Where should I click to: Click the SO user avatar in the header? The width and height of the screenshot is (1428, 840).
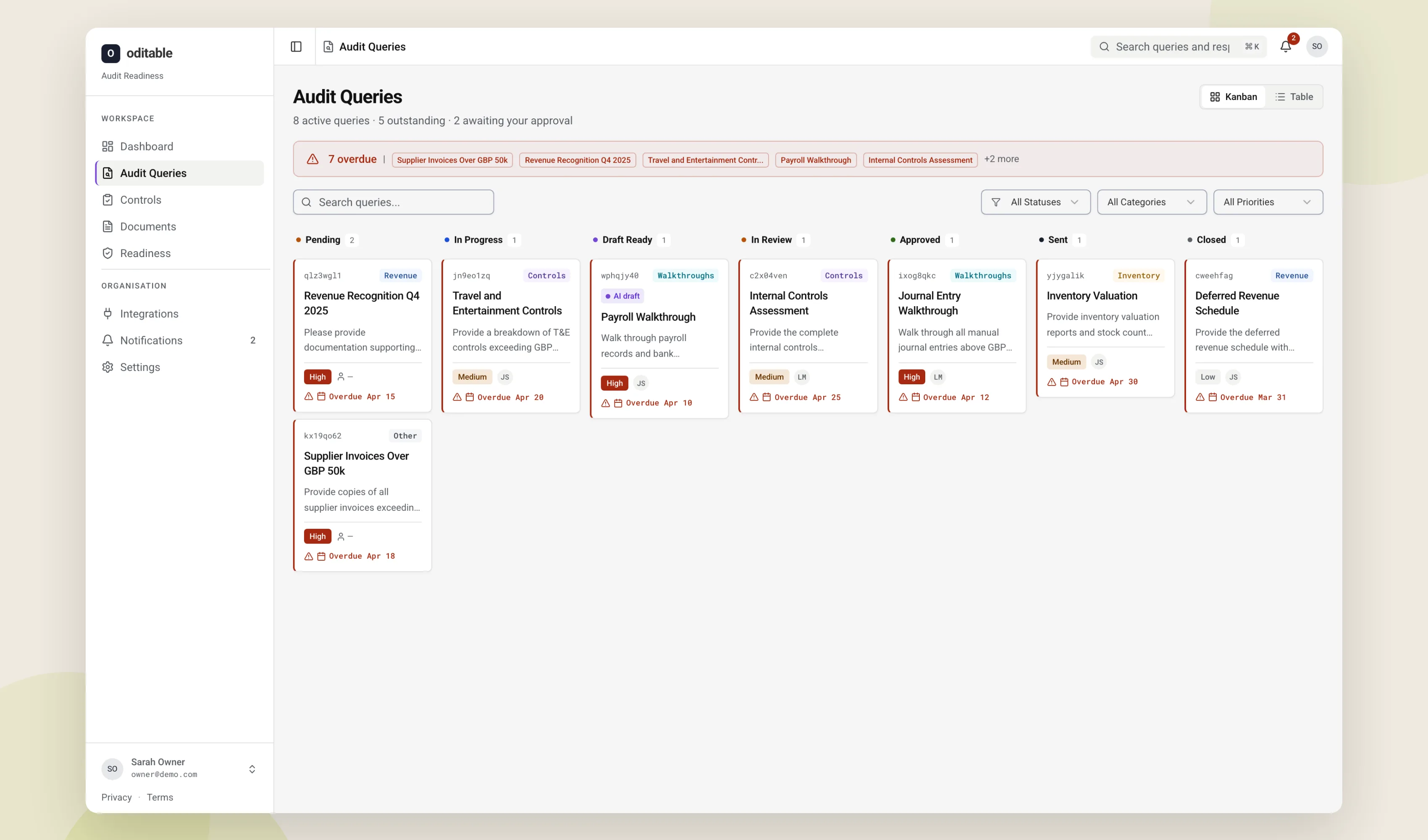(x=1317, y=47)
